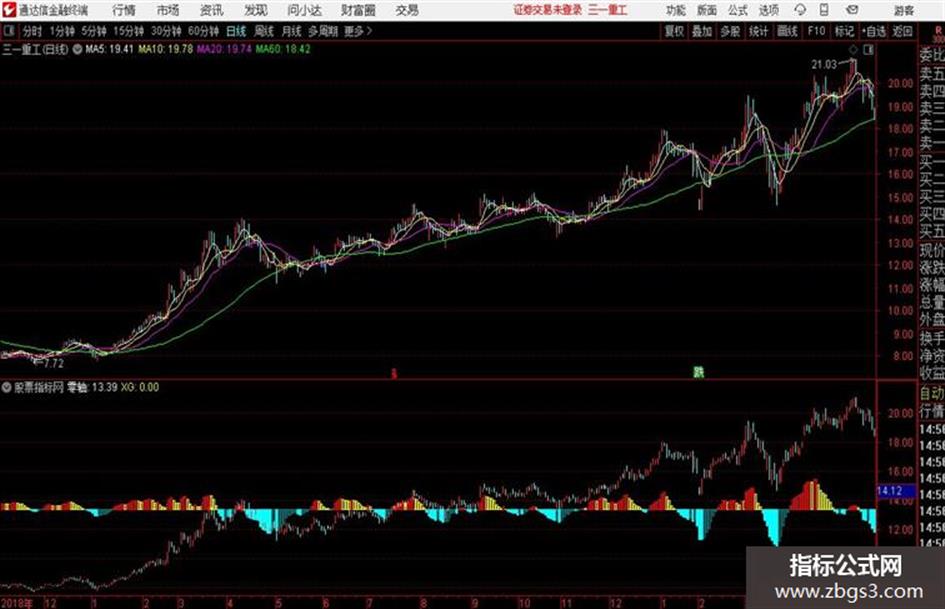Viewport: 945px width, 609px height.
Task: Click the envelope message icon
Action: pos(852,10)
